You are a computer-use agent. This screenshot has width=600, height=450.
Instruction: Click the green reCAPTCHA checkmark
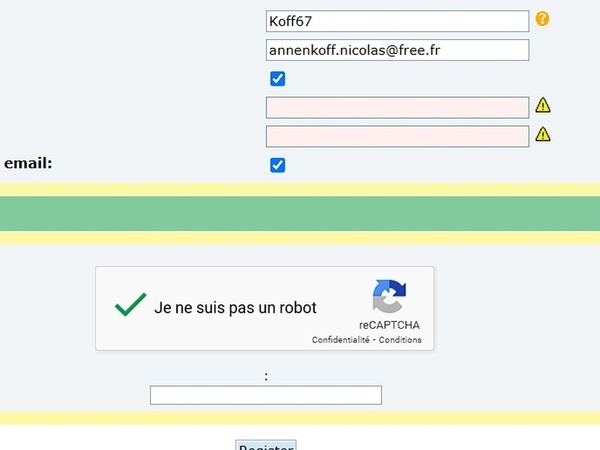point(130,306)
